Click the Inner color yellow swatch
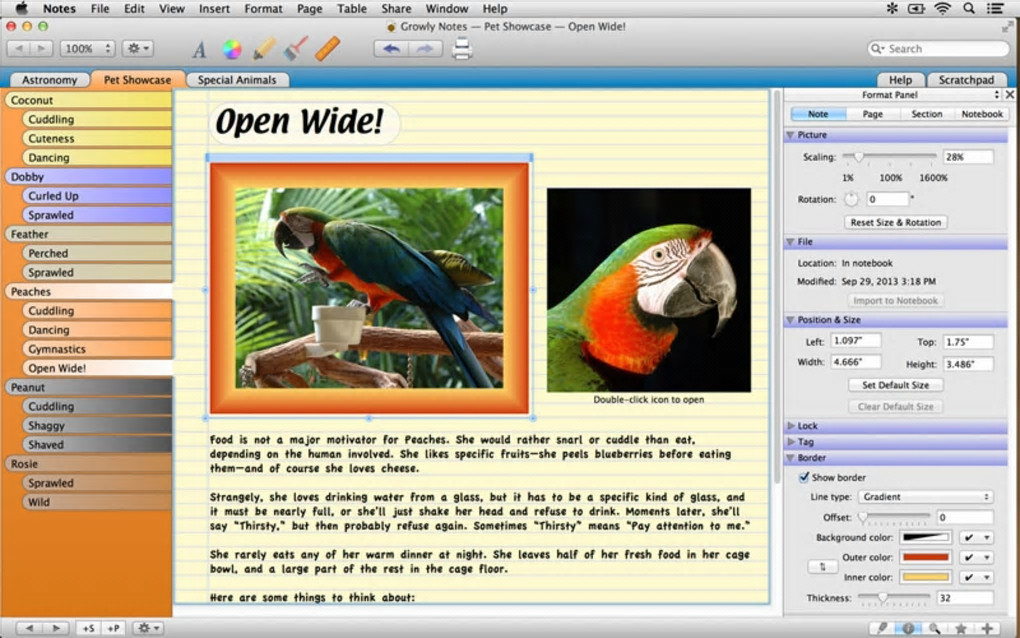1020x638 pixels. [926, 578]
